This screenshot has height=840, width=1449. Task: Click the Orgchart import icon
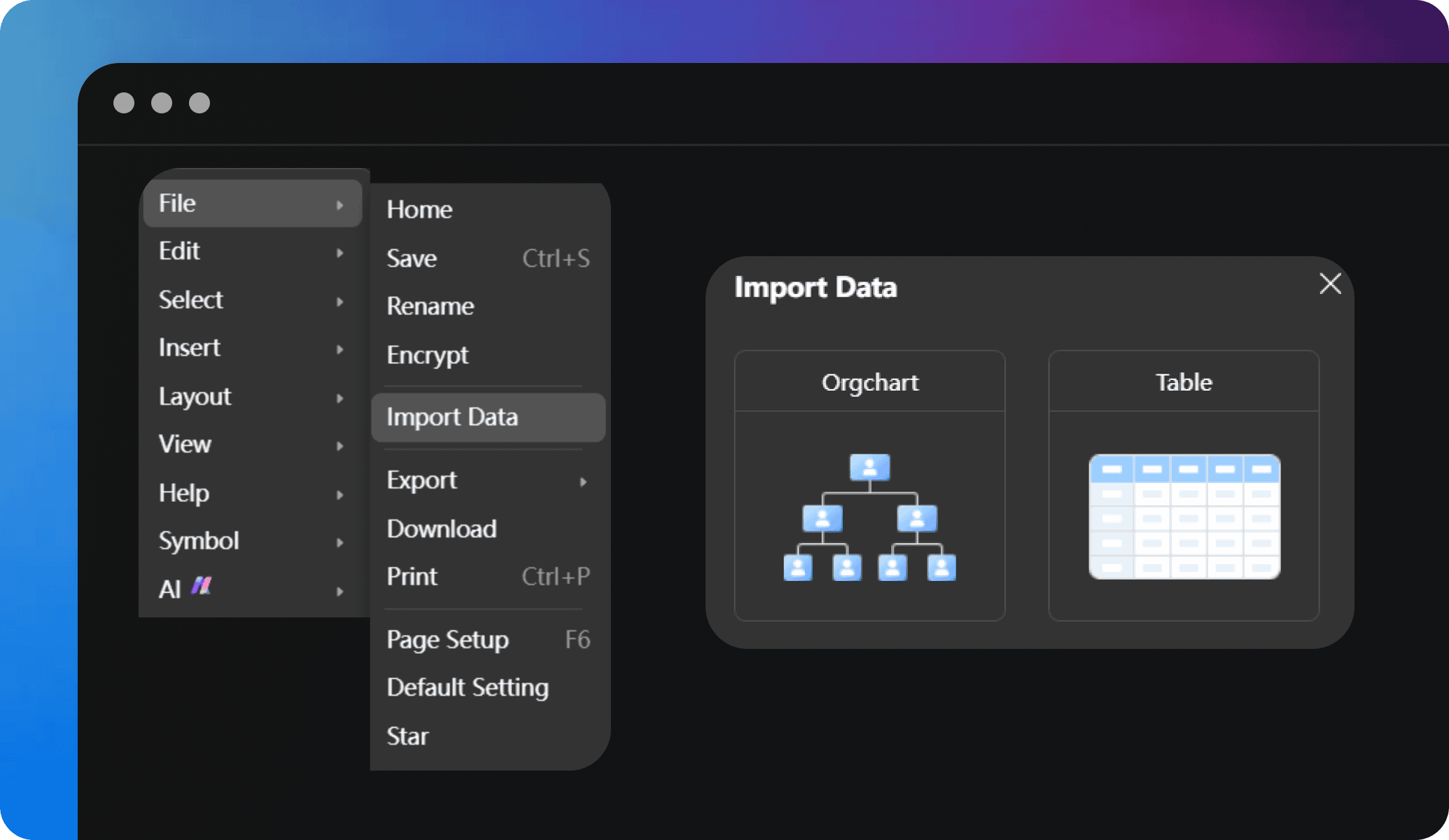869,516
